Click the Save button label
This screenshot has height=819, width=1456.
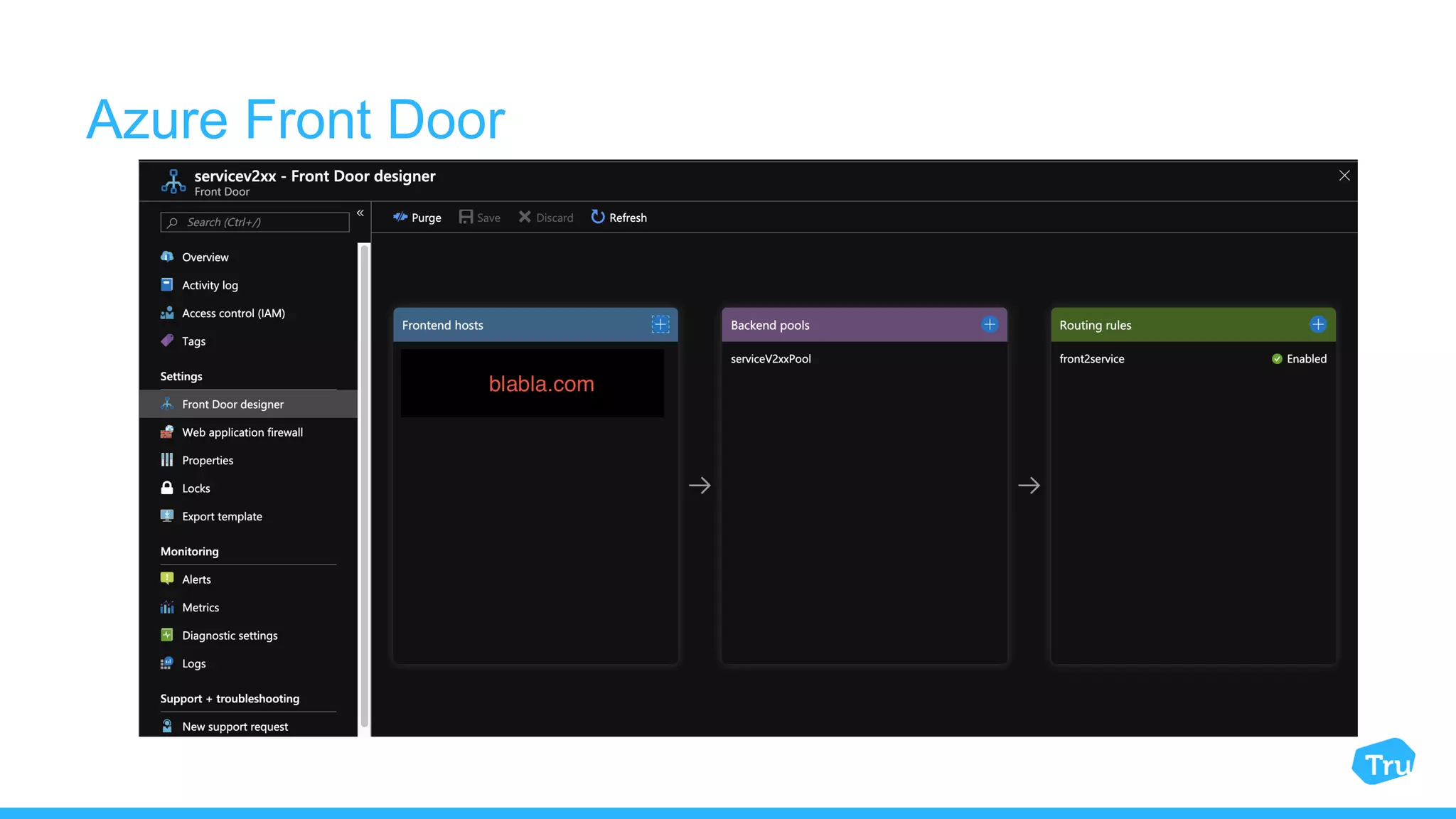[488, 218]
